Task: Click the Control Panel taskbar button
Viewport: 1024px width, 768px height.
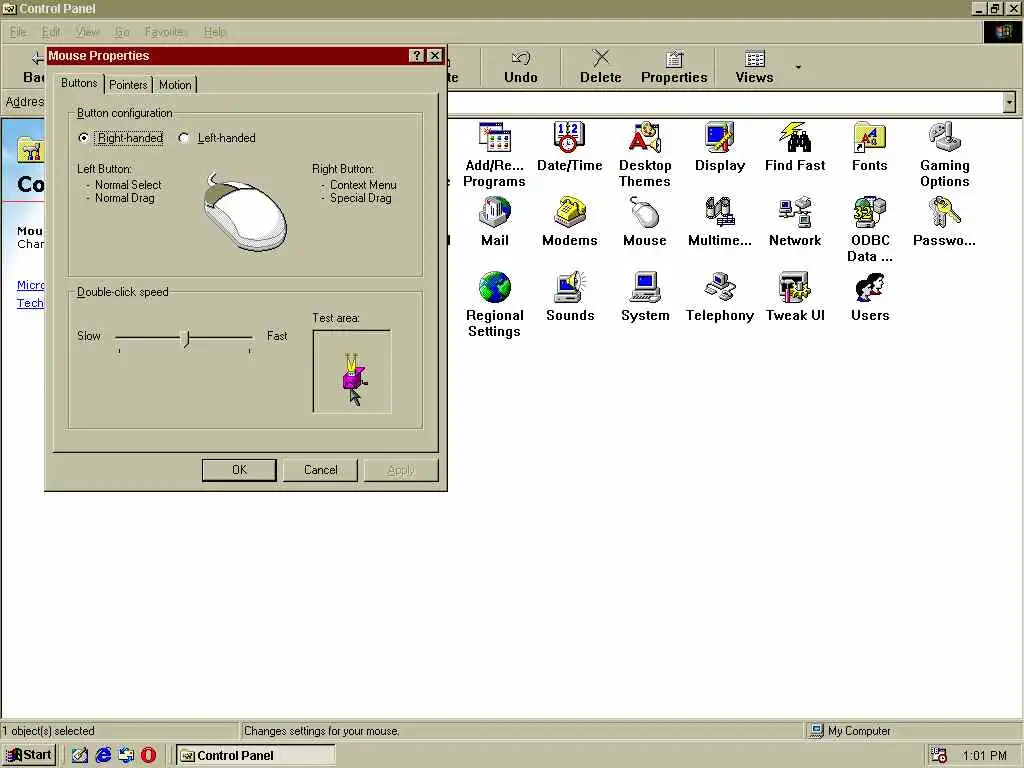Action: tap(255, 756)
